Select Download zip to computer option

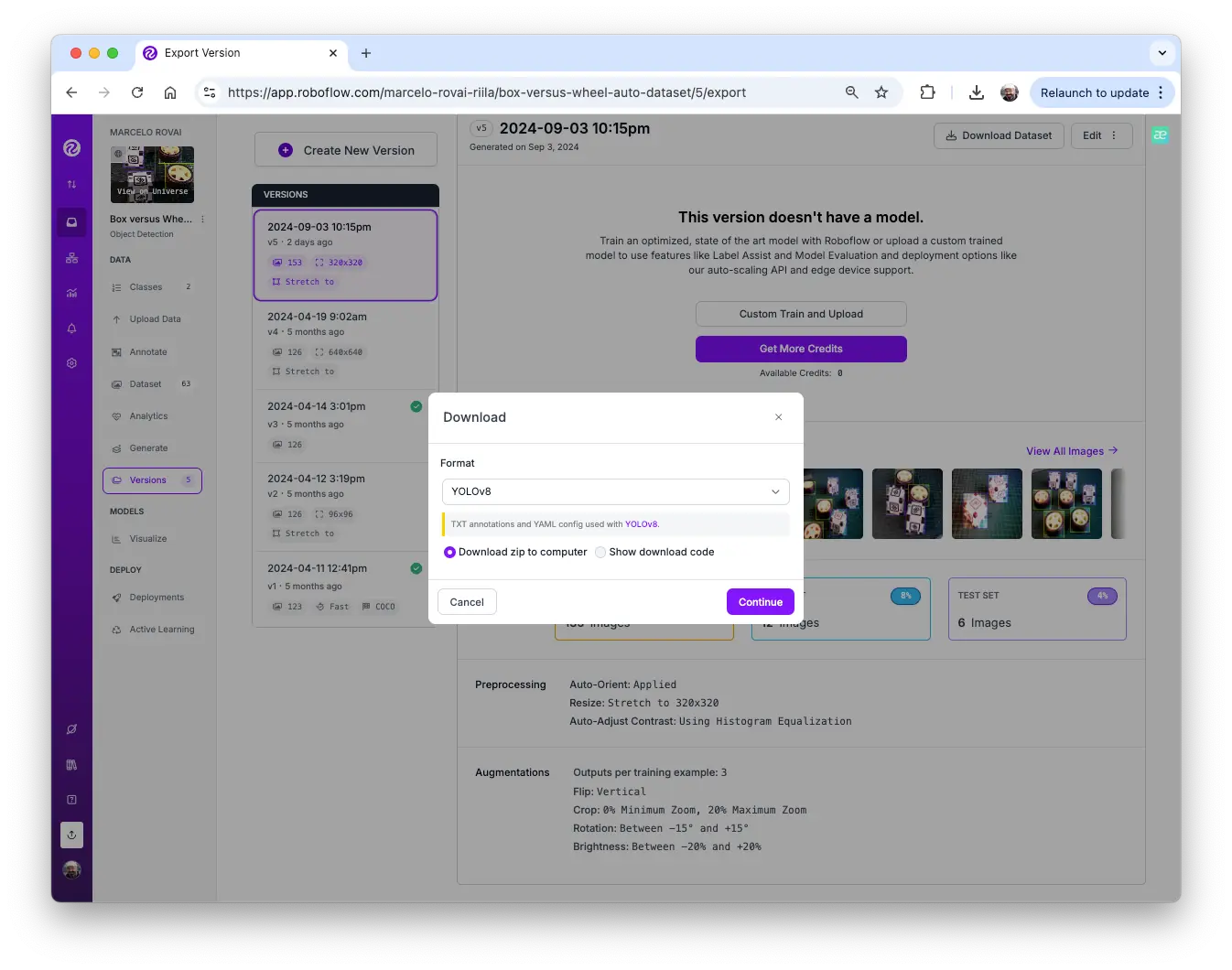[x=449, y=553]
